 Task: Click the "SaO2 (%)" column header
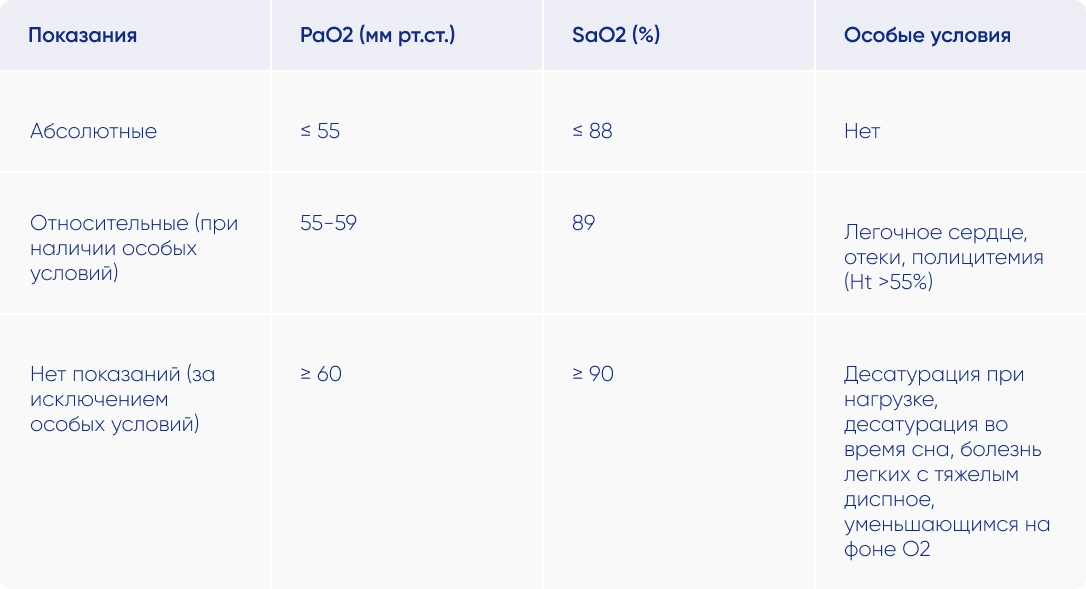tap(616, 36)
